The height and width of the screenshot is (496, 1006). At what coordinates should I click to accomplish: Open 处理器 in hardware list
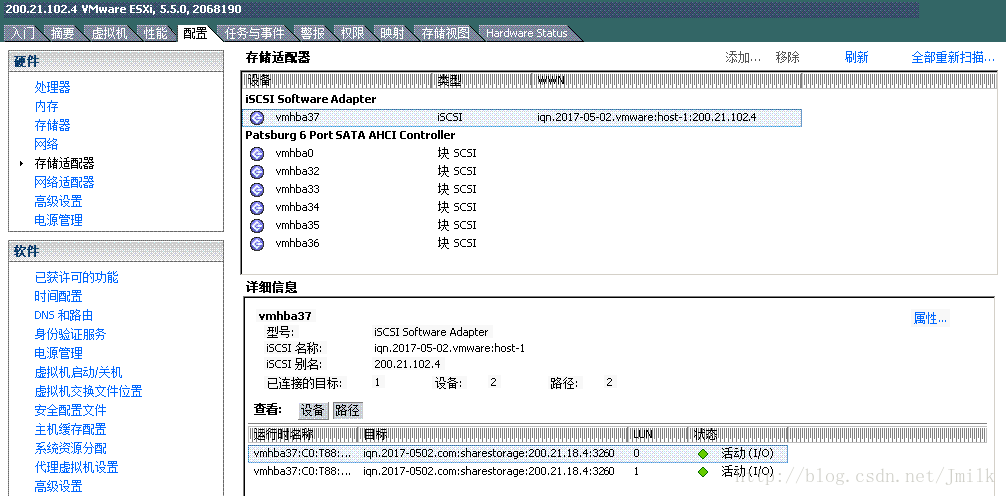[53, 87]
